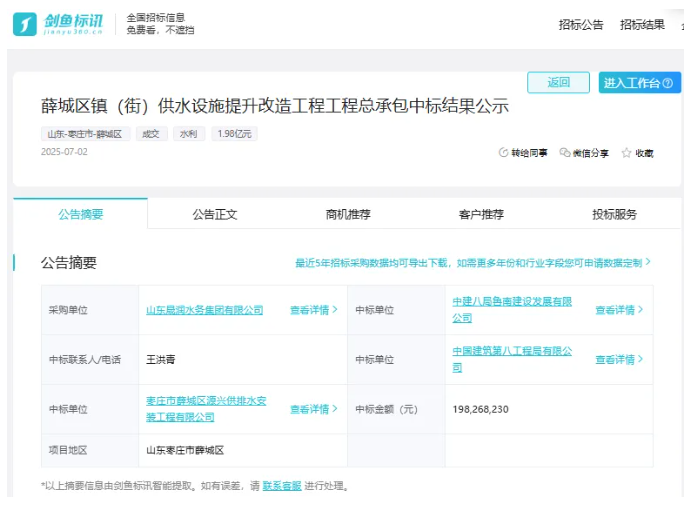Click the 微信分享 WeChat share icon

click(x=565, y=153)
